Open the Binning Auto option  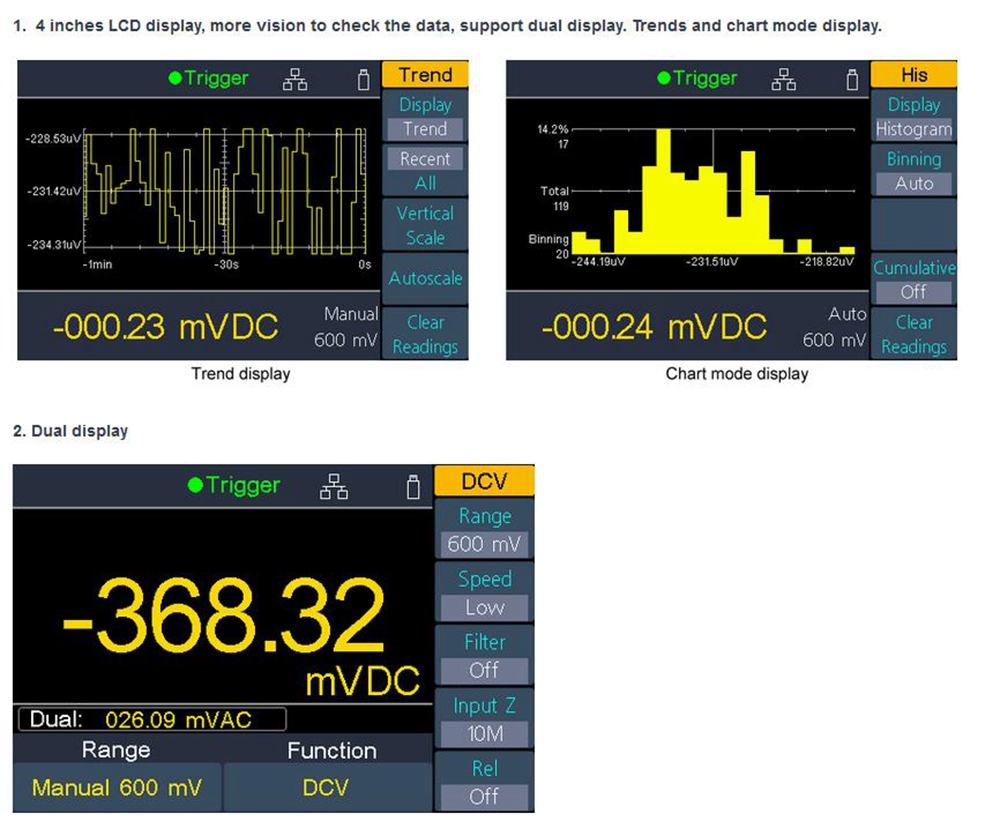pos(914,171)
